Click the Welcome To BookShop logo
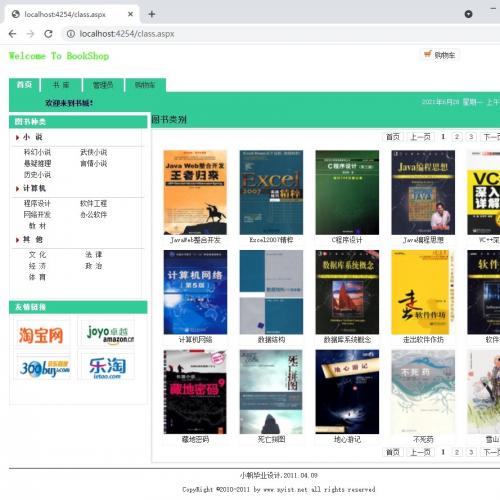Screen dimensions: 500x500 pyautogui.click(x=59, y=56)
